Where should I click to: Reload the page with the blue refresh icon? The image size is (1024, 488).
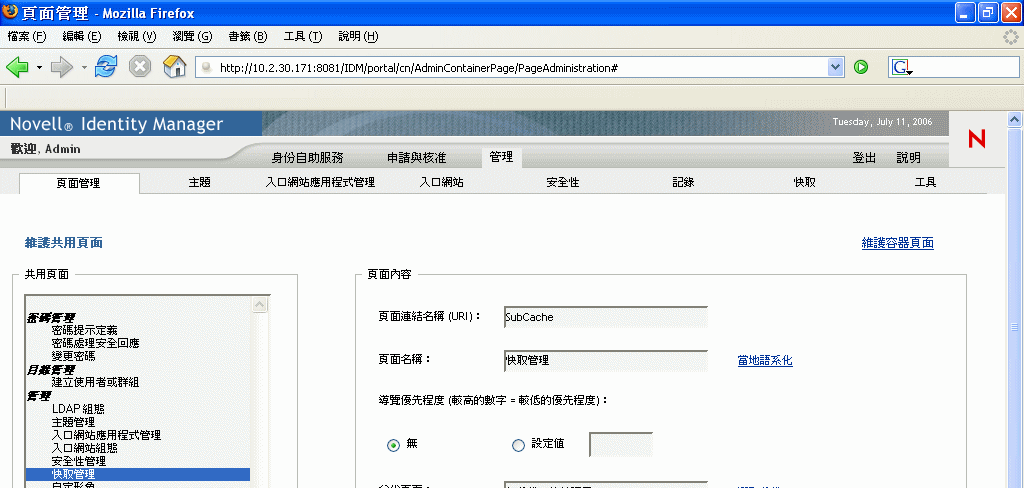106,67
